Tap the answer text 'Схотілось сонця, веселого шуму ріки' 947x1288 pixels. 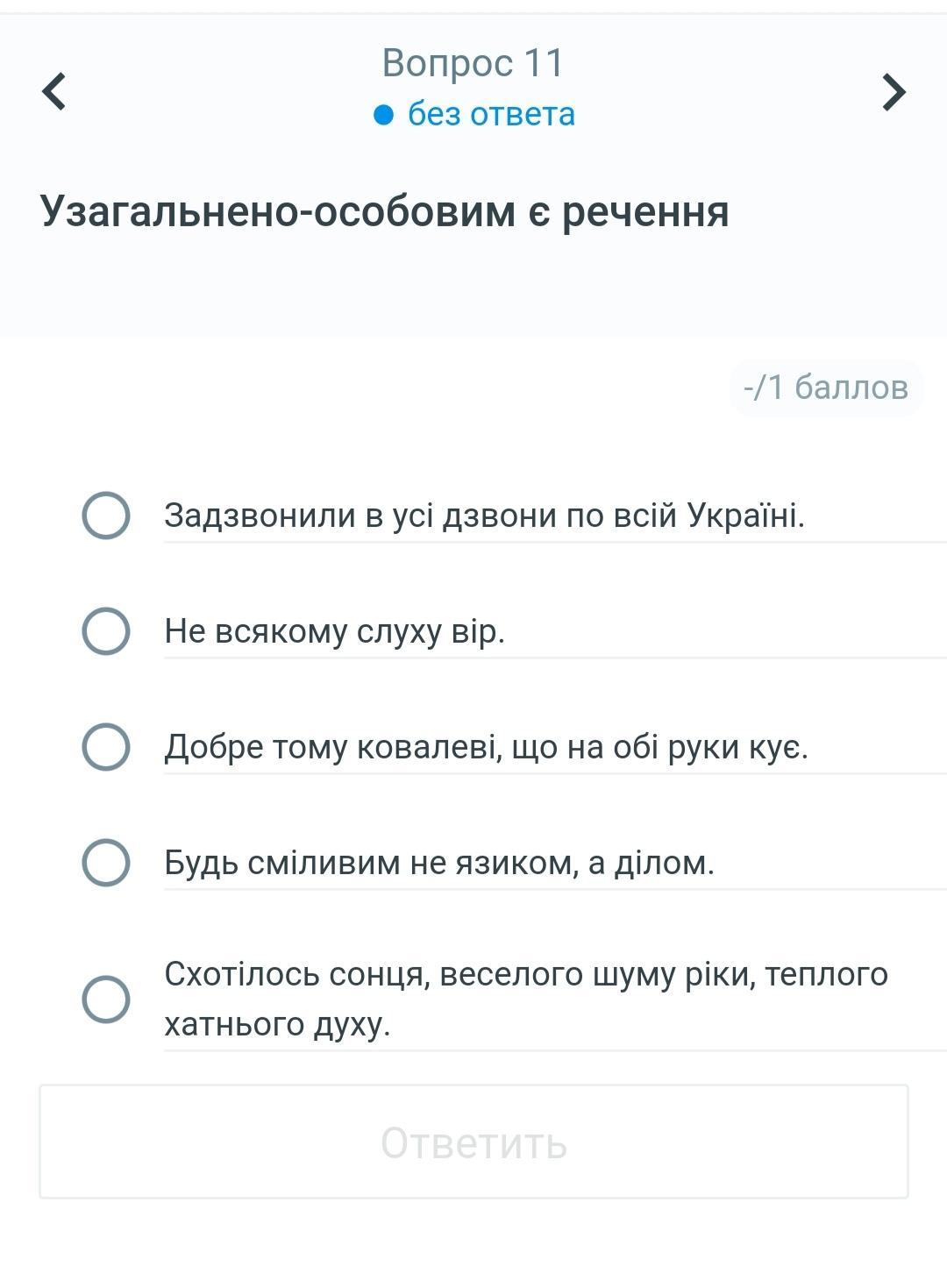coord(526,974)
